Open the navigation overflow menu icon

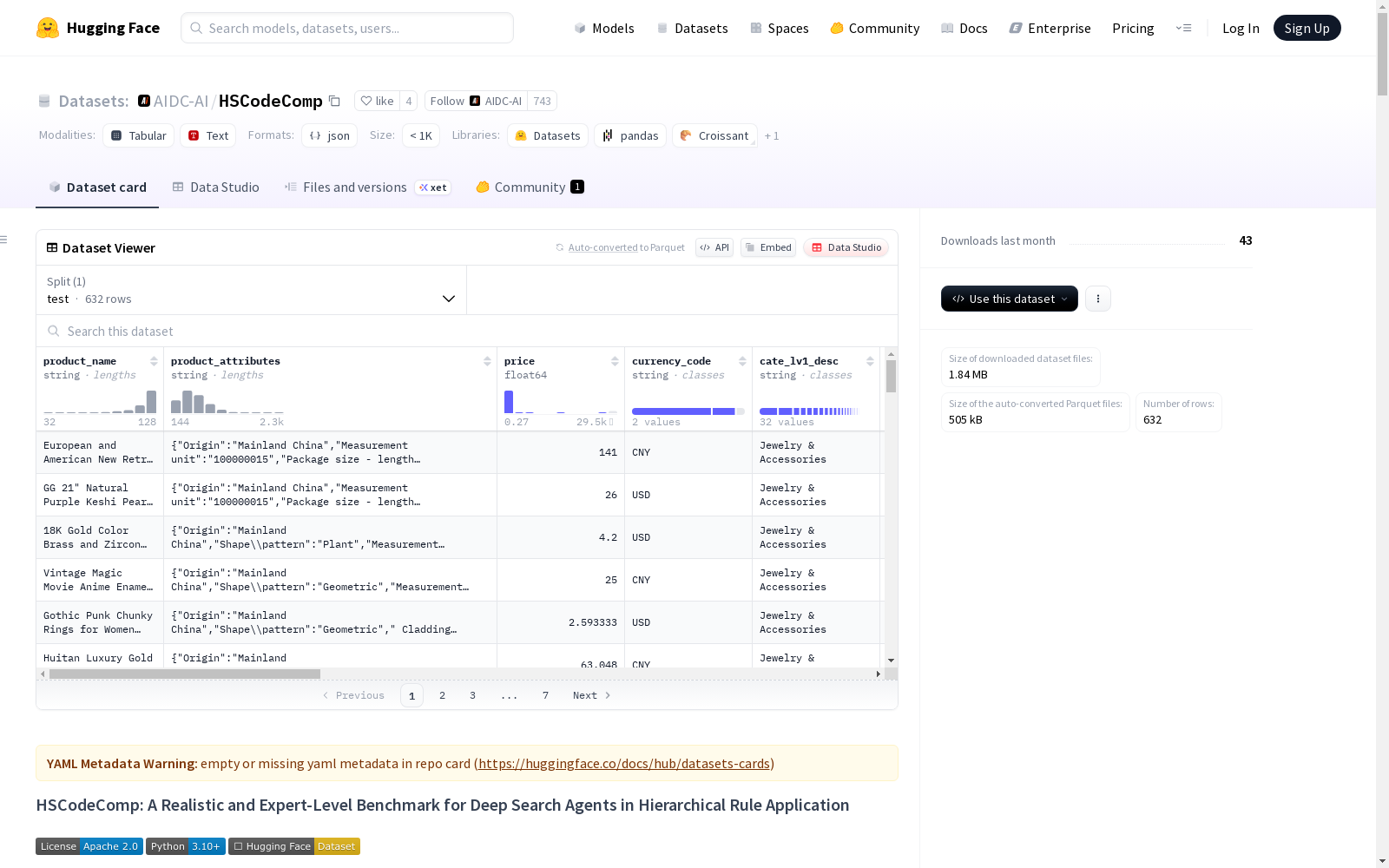(1183, 28)
